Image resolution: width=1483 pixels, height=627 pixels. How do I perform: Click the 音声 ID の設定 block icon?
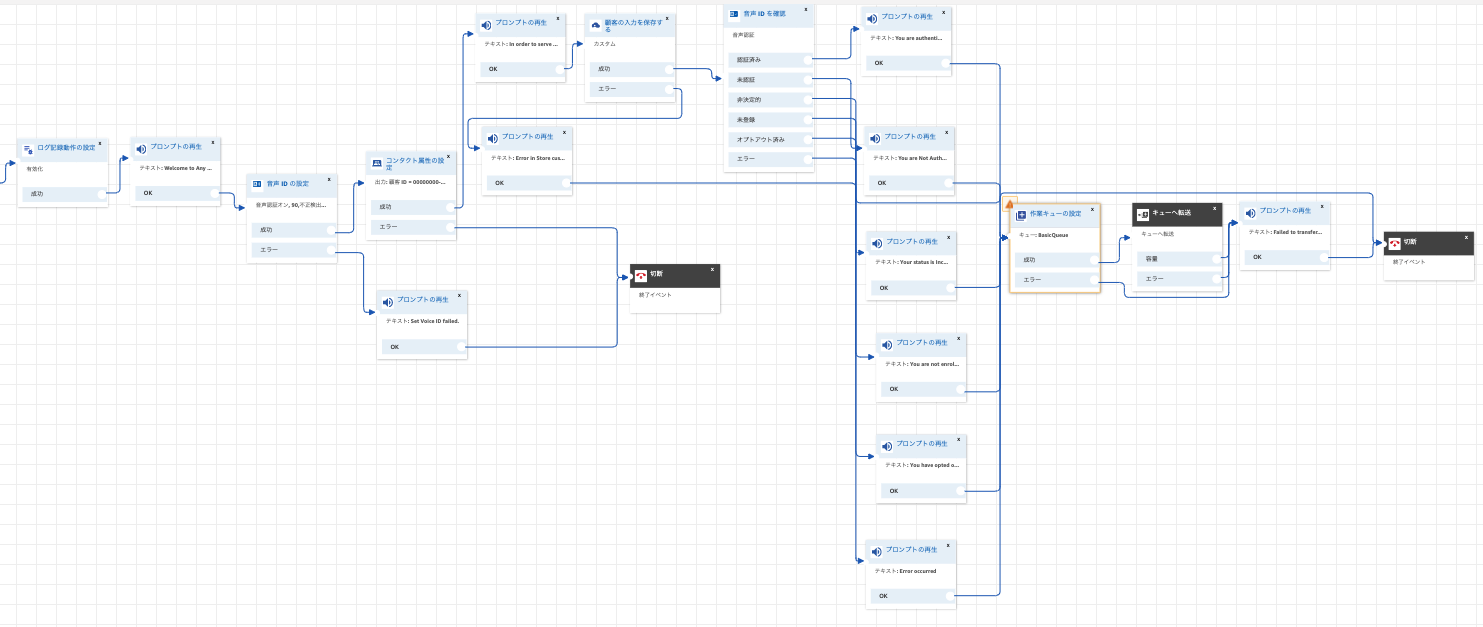coord(257,184)
